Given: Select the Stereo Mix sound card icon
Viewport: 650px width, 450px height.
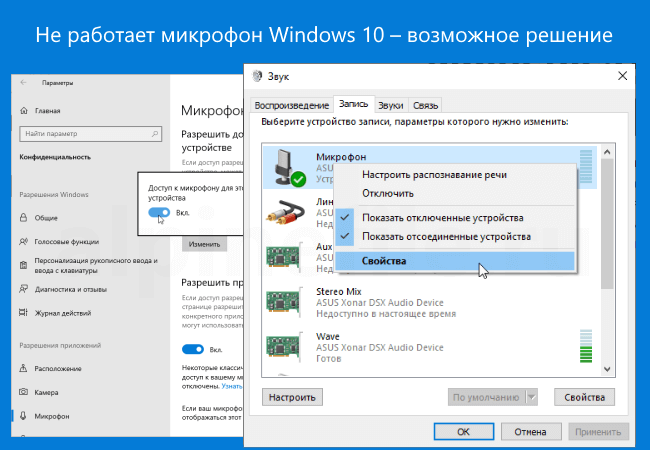Looking at the screenshot, I should pos(284,302).
